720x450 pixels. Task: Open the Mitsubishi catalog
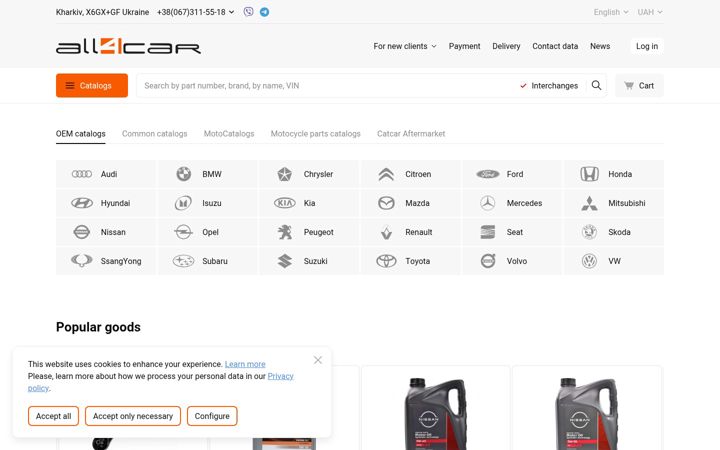(x=613, y=203)
